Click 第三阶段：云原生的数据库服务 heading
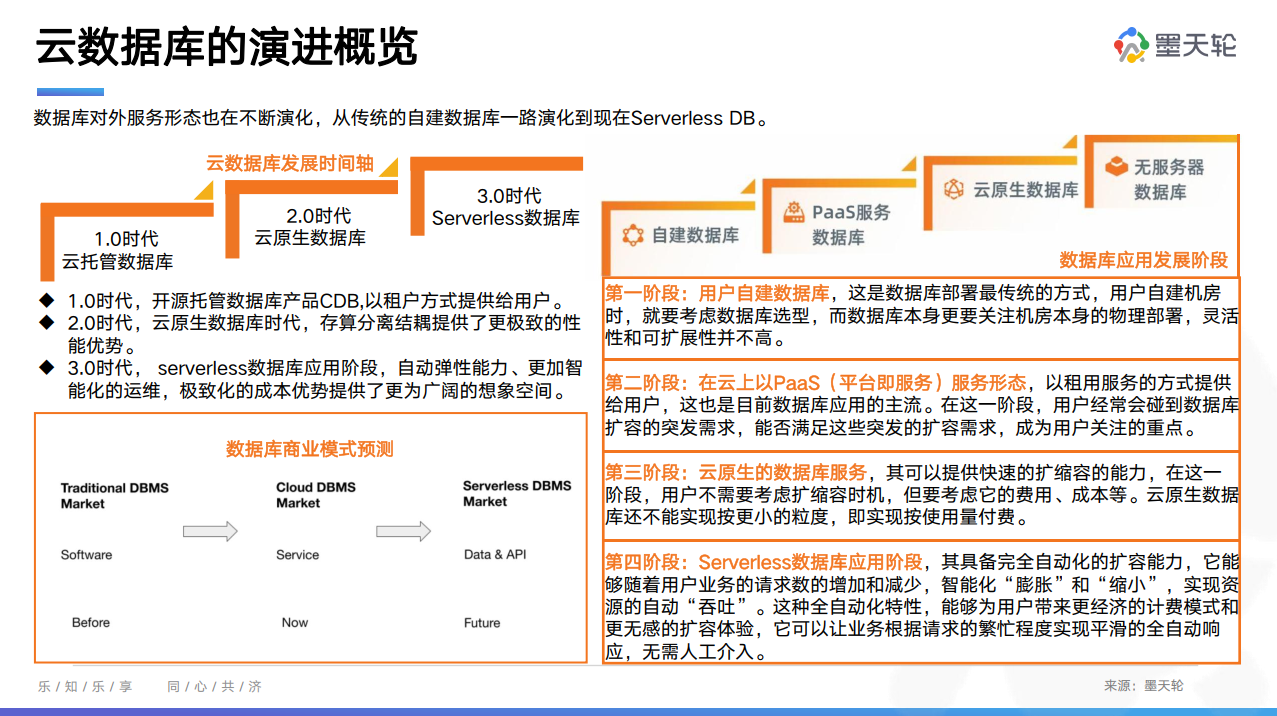The width and height of the screenshot is (1277, 716). [736, 472]
